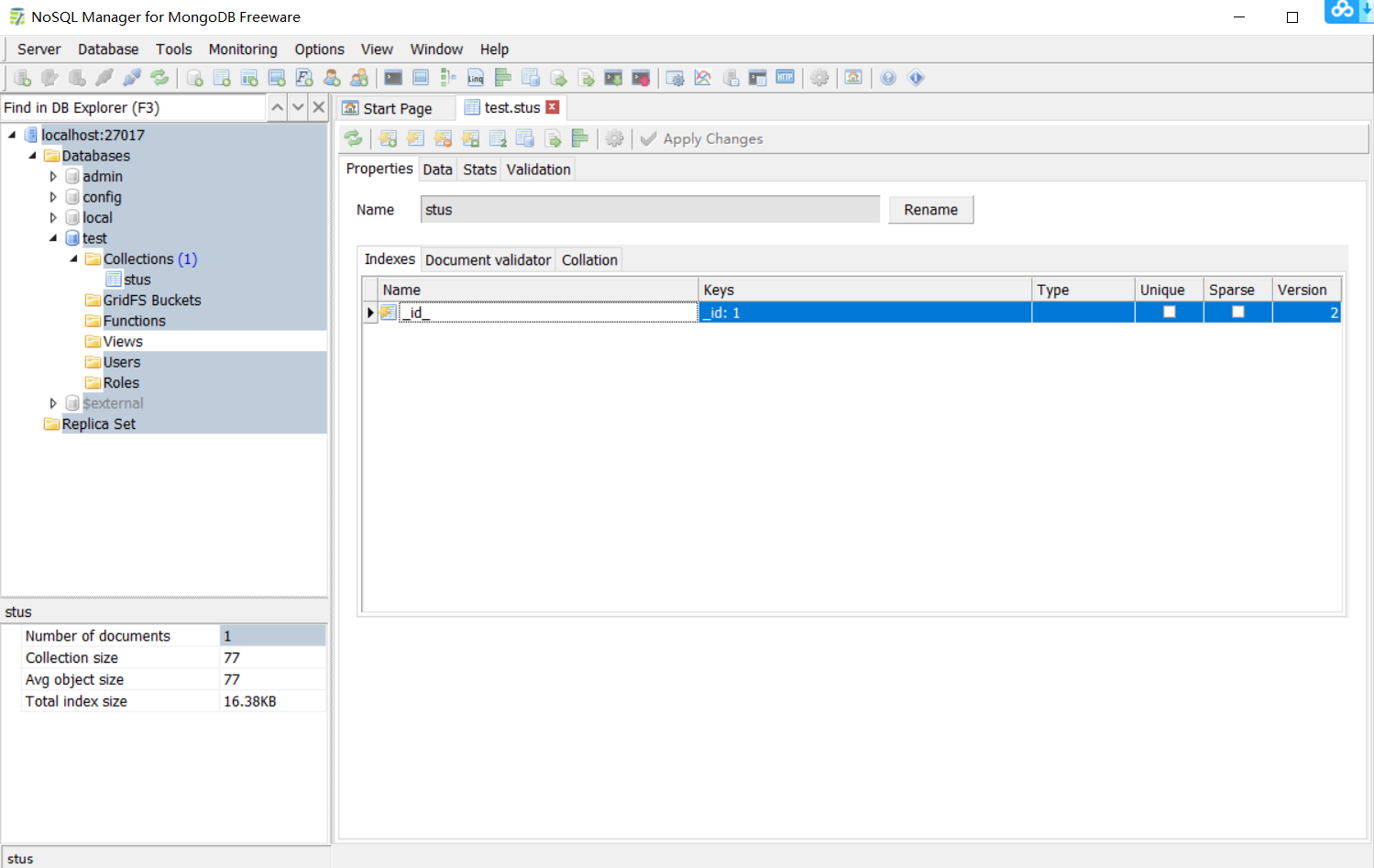
Task: Click the Find in DB Explorer field
Action: (134, 107)
